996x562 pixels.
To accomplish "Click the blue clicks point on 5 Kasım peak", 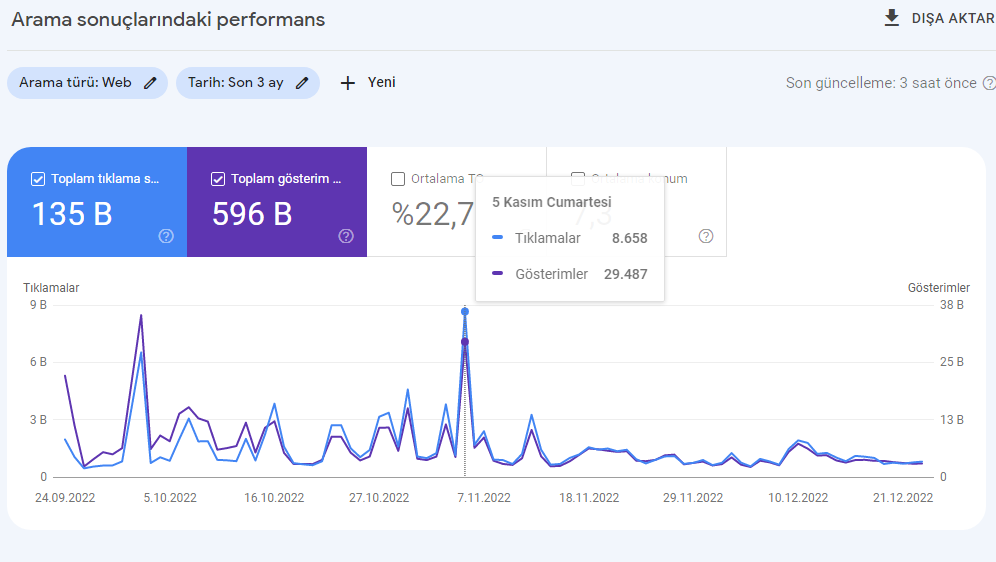I will pyautogui.click(x=465, y=312).
